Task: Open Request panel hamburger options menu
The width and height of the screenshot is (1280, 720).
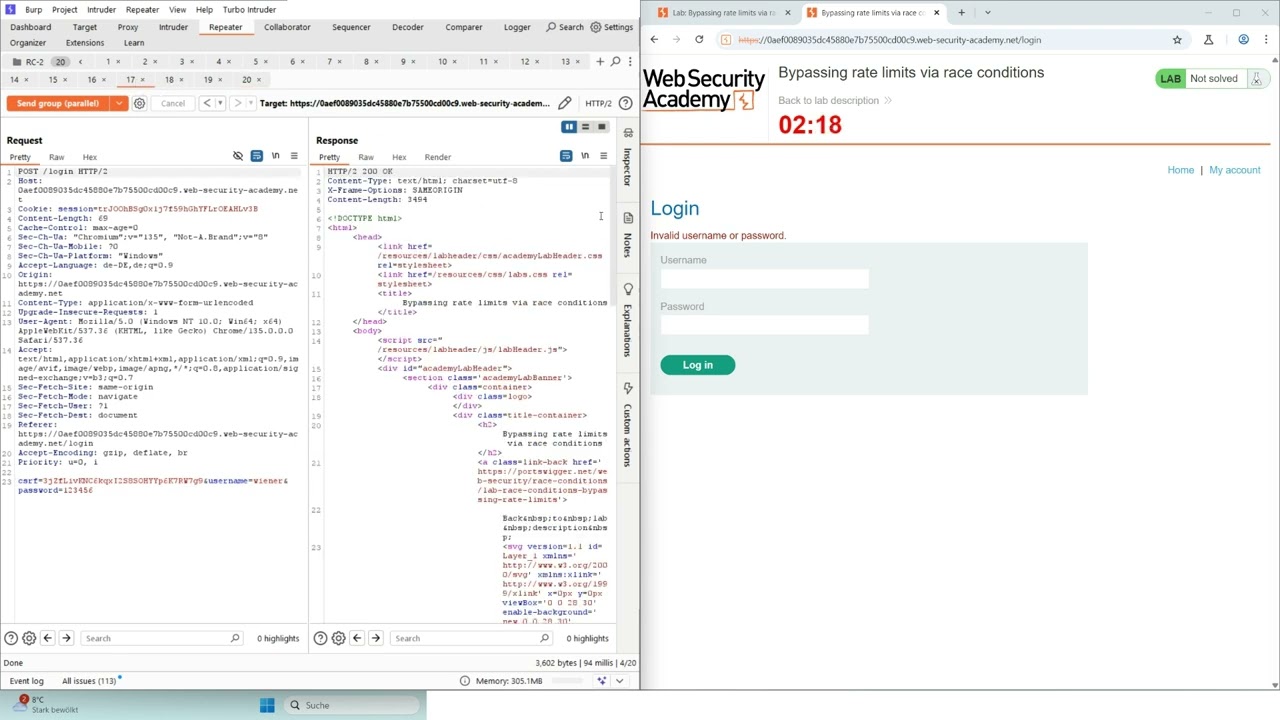Action: point(294,156)
